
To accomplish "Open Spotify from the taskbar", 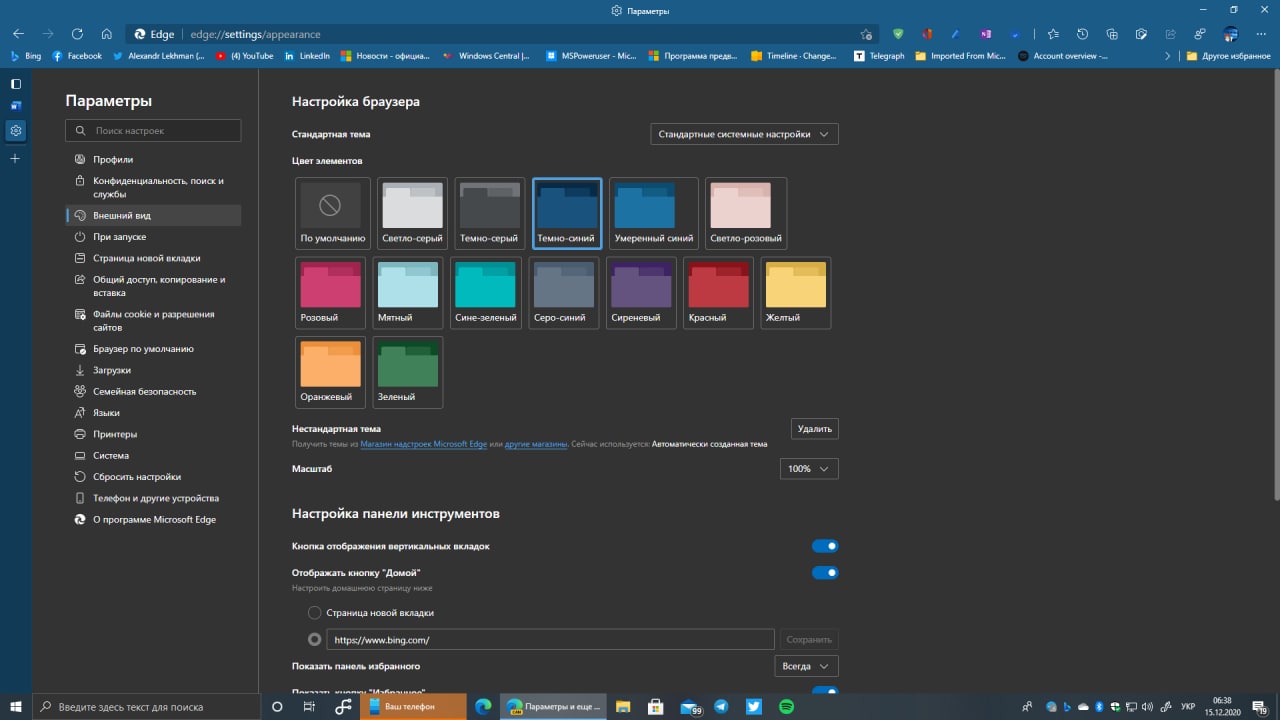I will [787, 706].
